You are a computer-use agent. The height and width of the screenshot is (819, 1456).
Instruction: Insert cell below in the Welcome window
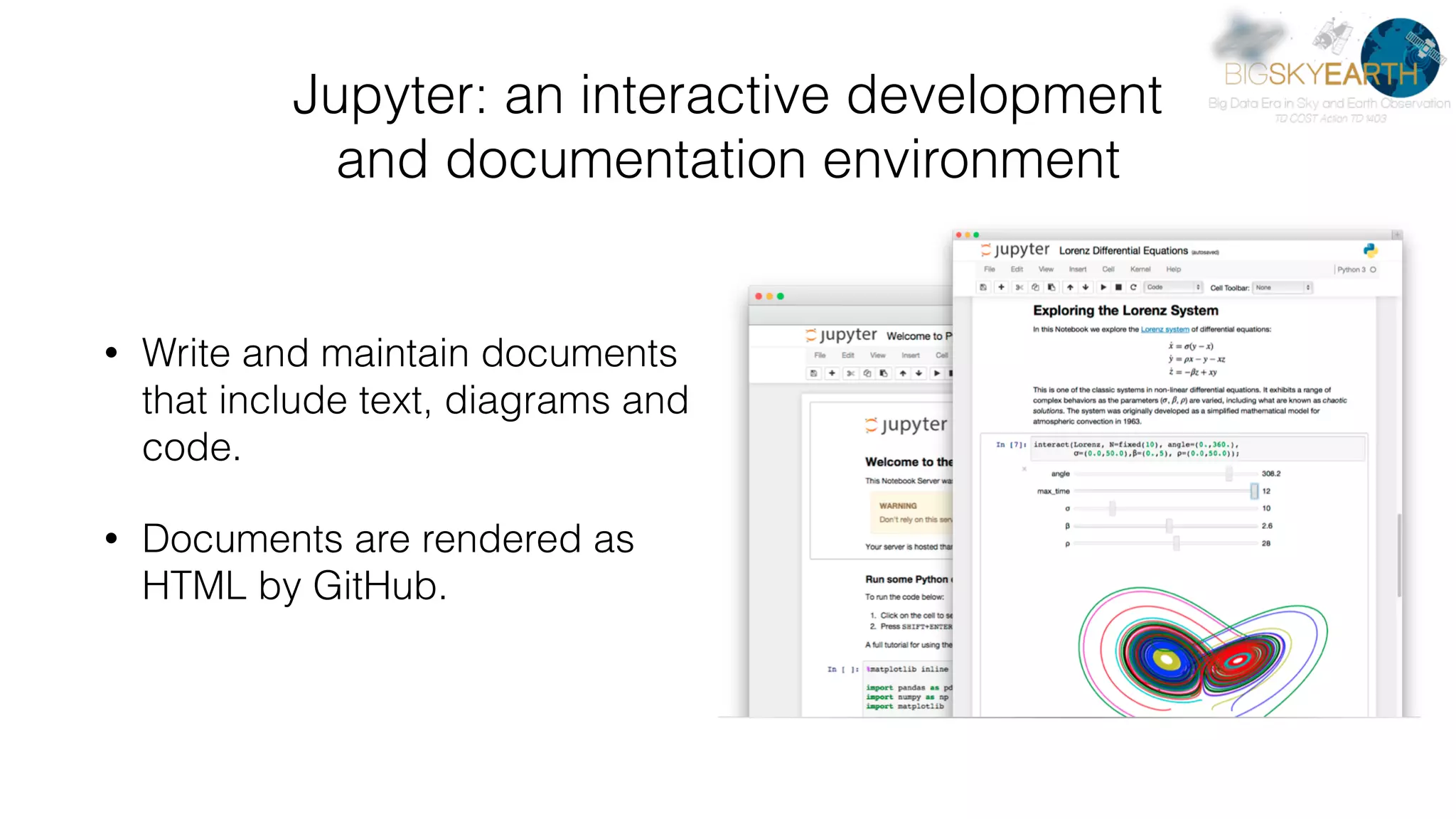(832, 373)
